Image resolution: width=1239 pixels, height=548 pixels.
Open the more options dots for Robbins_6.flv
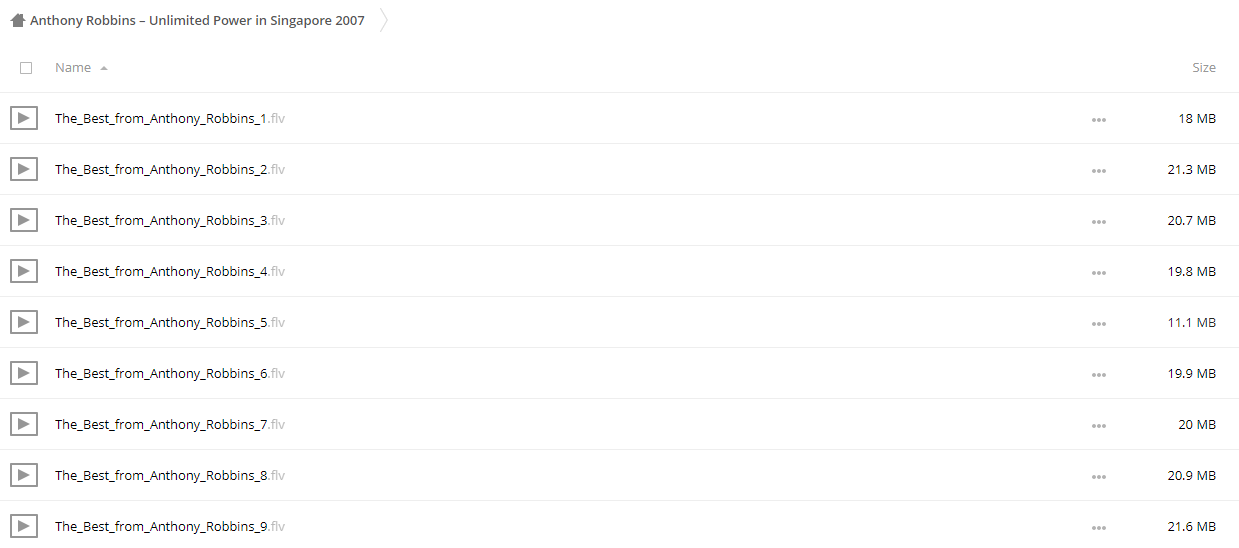point(1099,374)
